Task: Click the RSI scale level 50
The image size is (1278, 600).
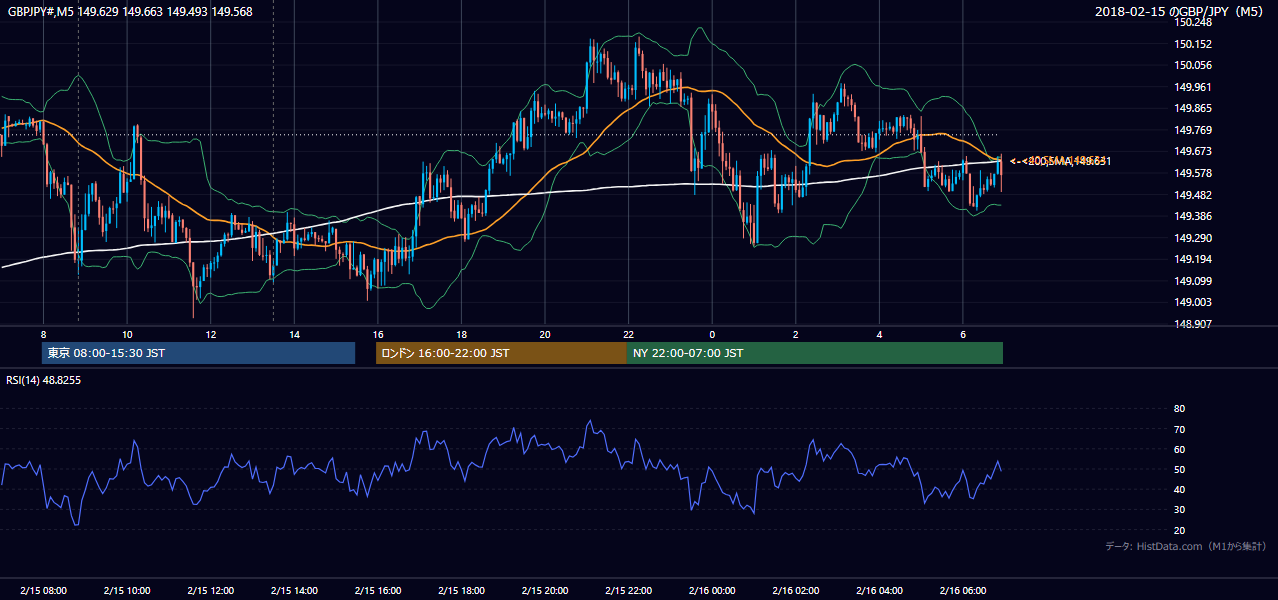Action: 1179,469
